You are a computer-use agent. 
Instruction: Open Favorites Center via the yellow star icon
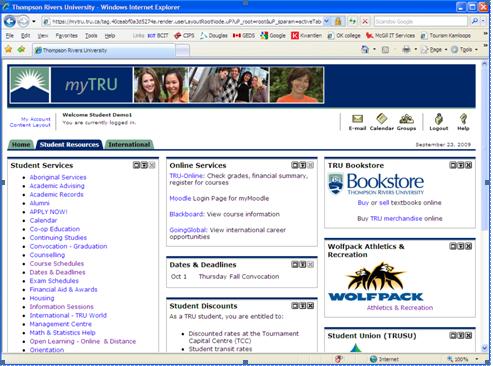point(8,50)
